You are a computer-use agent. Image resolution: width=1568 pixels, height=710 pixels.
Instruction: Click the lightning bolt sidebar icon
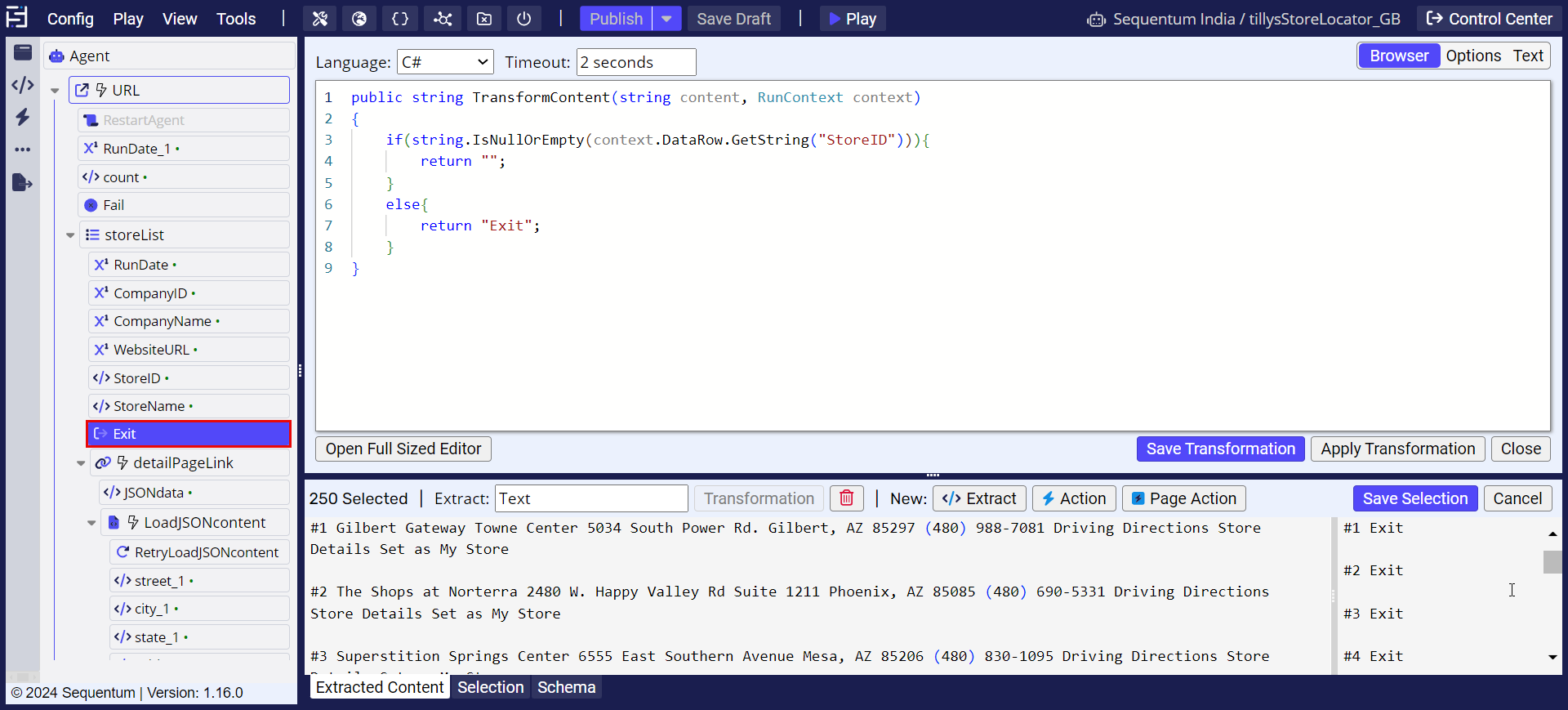(x=23, y=117)
